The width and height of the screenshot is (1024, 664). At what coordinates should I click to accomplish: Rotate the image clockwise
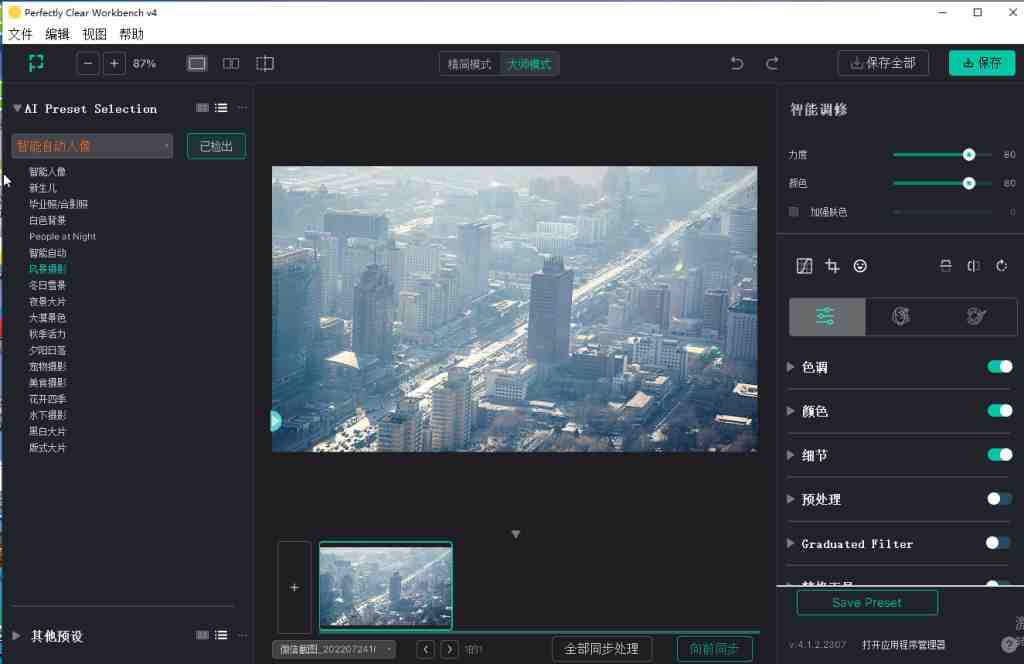click(x=1001, y=266)
